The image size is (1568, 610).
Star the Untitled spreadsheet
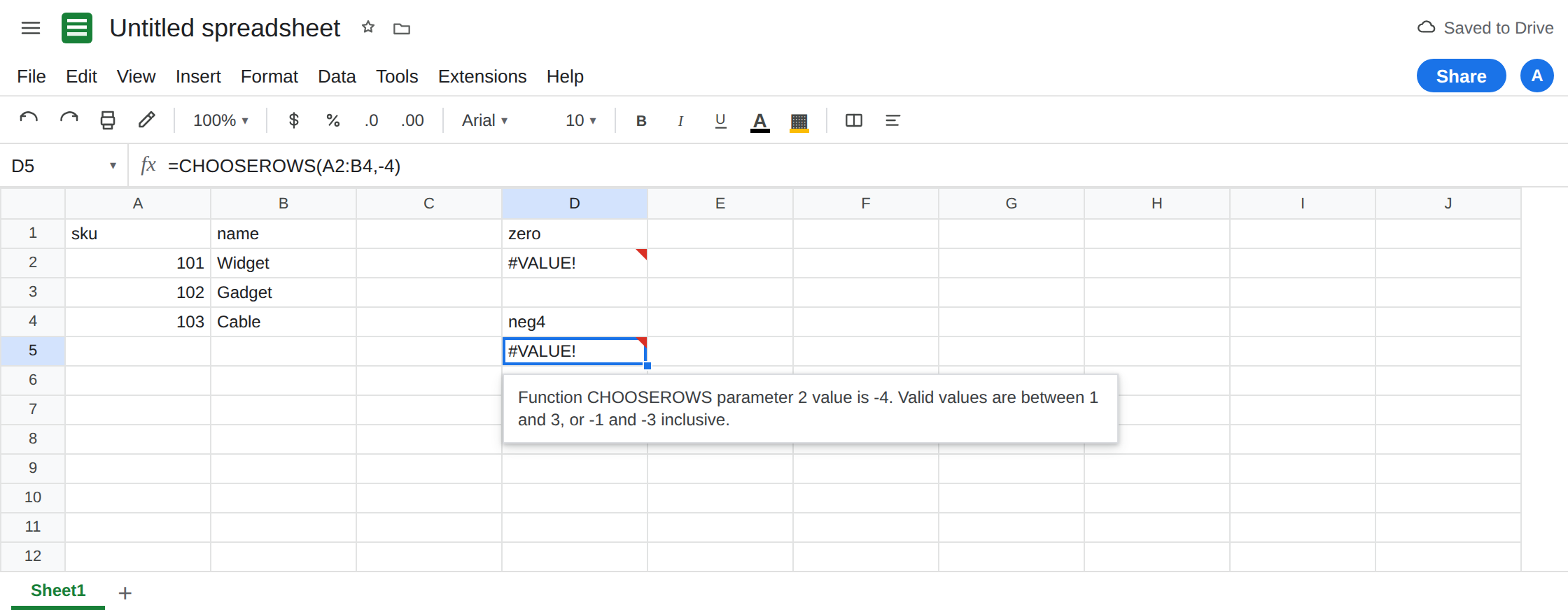point(368,27)
